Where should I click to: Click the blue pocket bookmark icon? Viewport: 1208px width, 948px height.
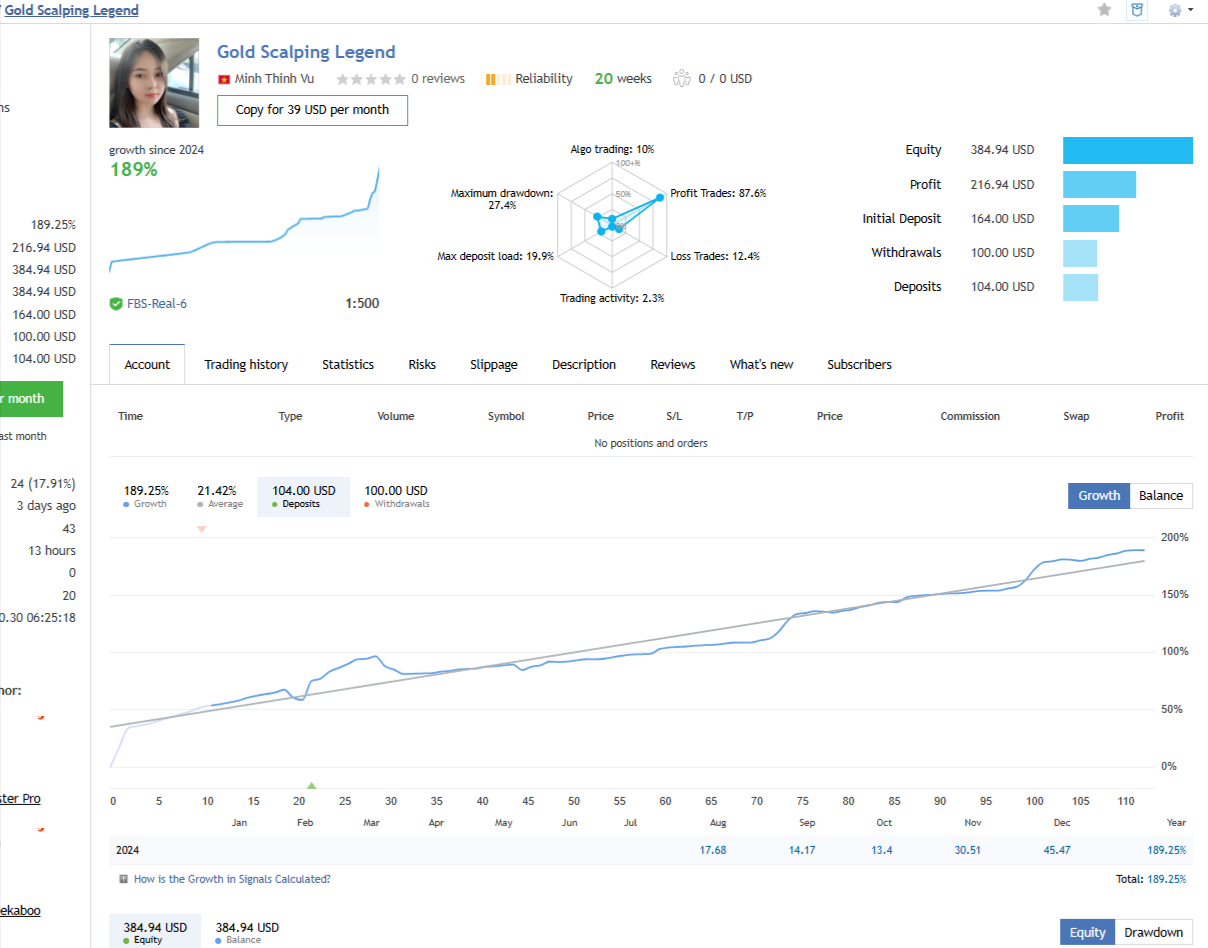(1137, 10)
